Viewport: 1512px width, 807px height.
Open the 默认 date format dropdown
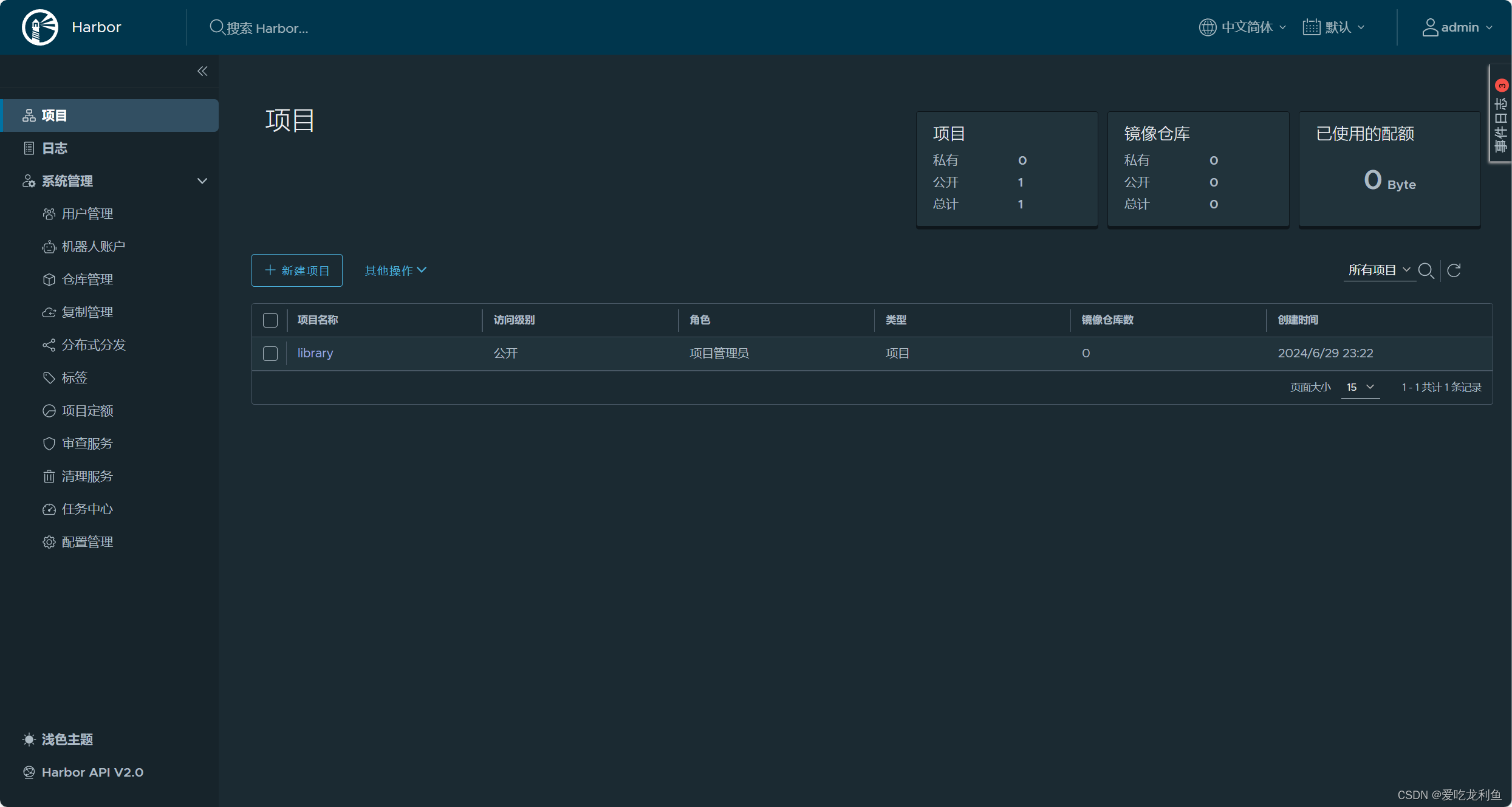coord(1334,27)
